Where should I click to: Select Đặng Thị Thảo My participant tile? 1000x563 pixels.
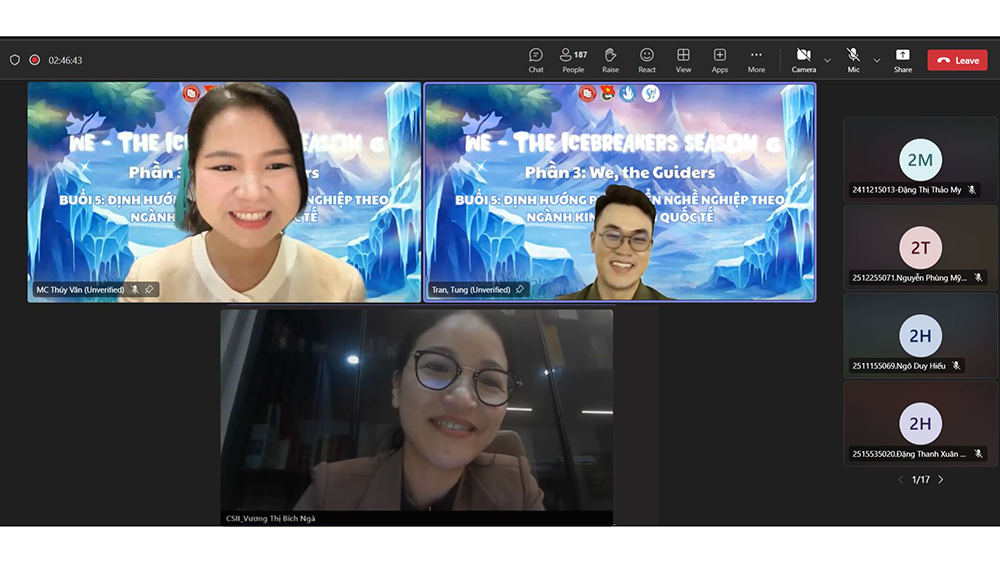[920, 160]
